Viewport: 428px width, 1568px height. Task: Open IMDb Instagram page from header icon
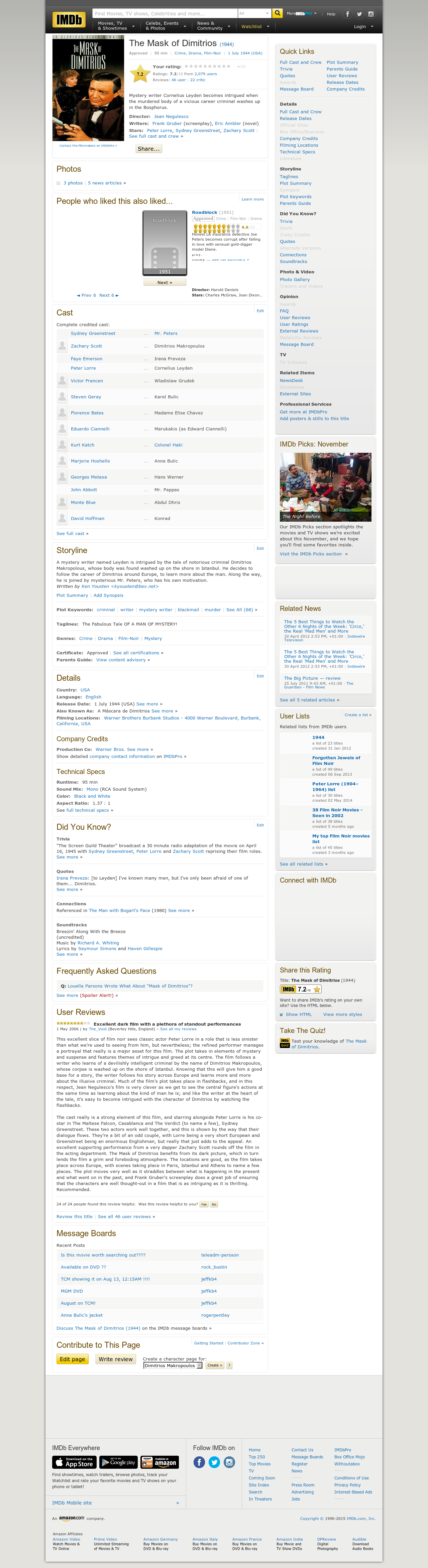(x=370, y=13)
